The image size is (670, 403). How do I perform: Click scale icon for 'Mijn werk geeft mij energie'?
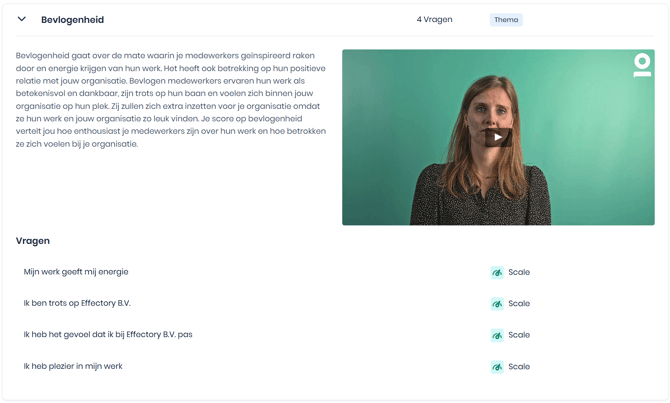point(497,272)
